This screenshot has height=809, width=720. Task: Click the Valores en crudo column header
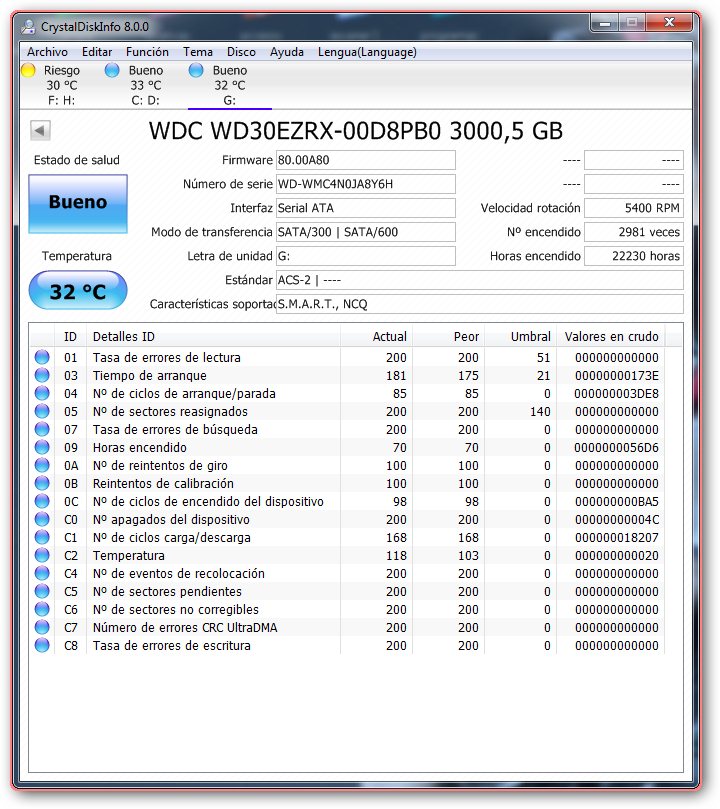pyautogui.click(x=611, y=336)
